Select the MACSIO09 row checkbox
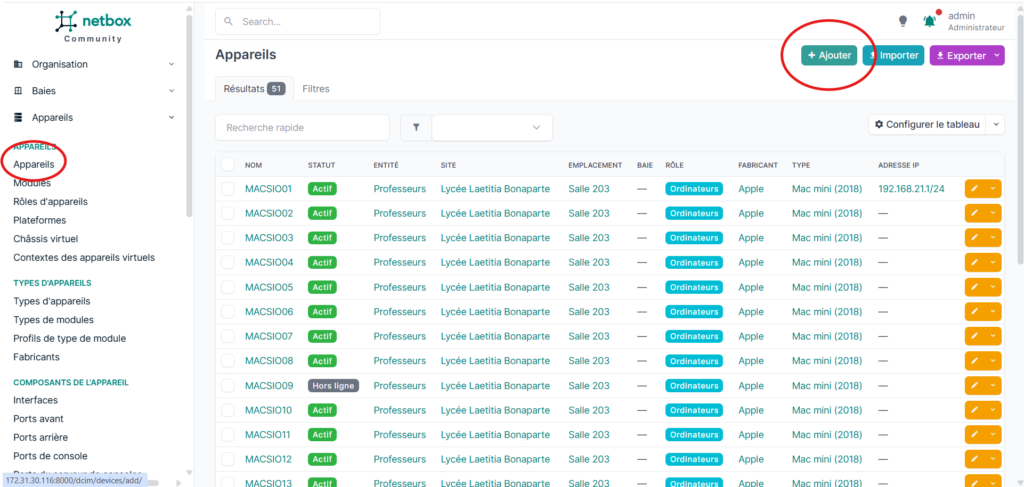This screenshot has height=487, width=1024. click(227, 386)
